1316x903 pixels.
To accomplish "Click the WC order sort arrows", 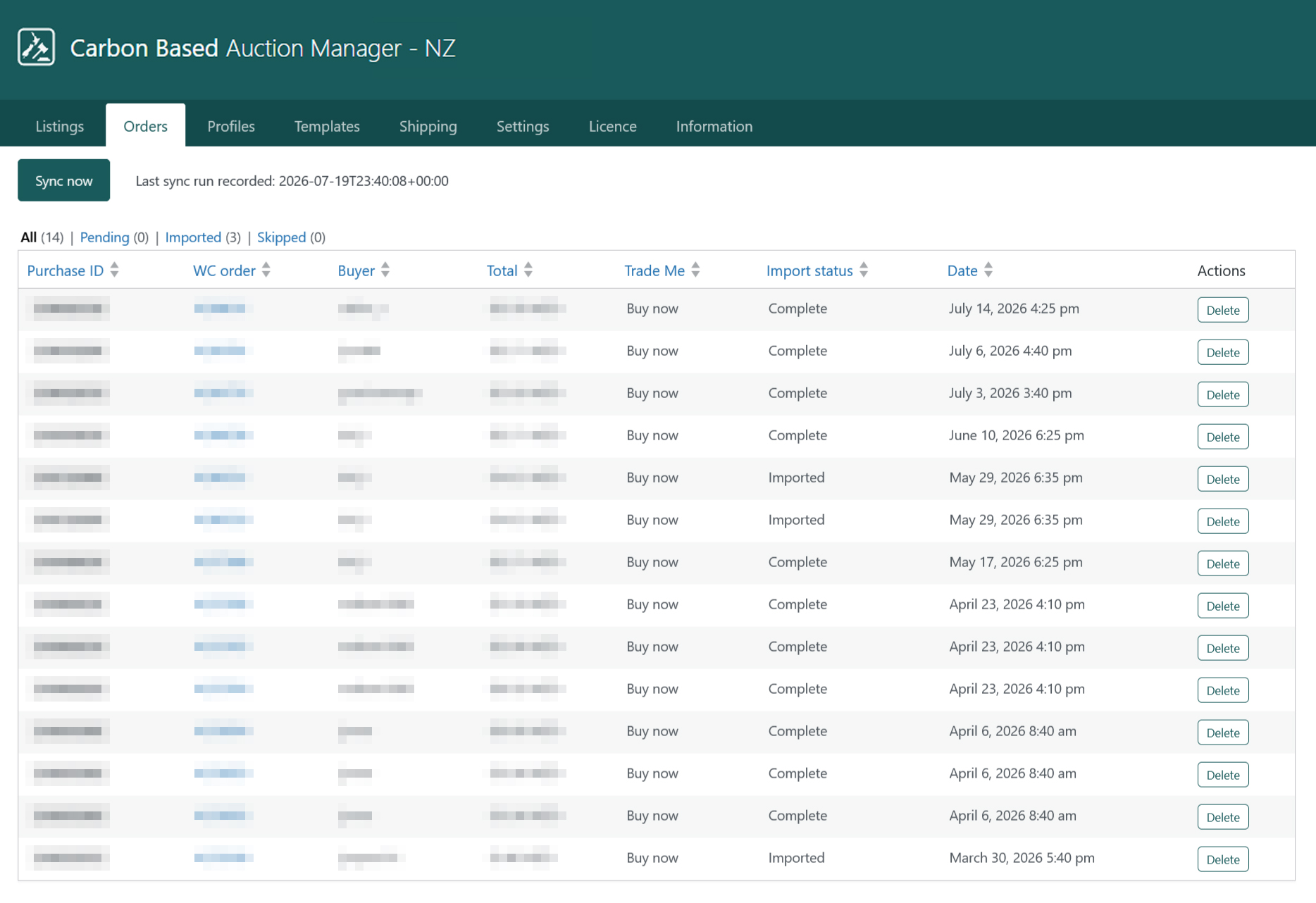I will point(266,270).
